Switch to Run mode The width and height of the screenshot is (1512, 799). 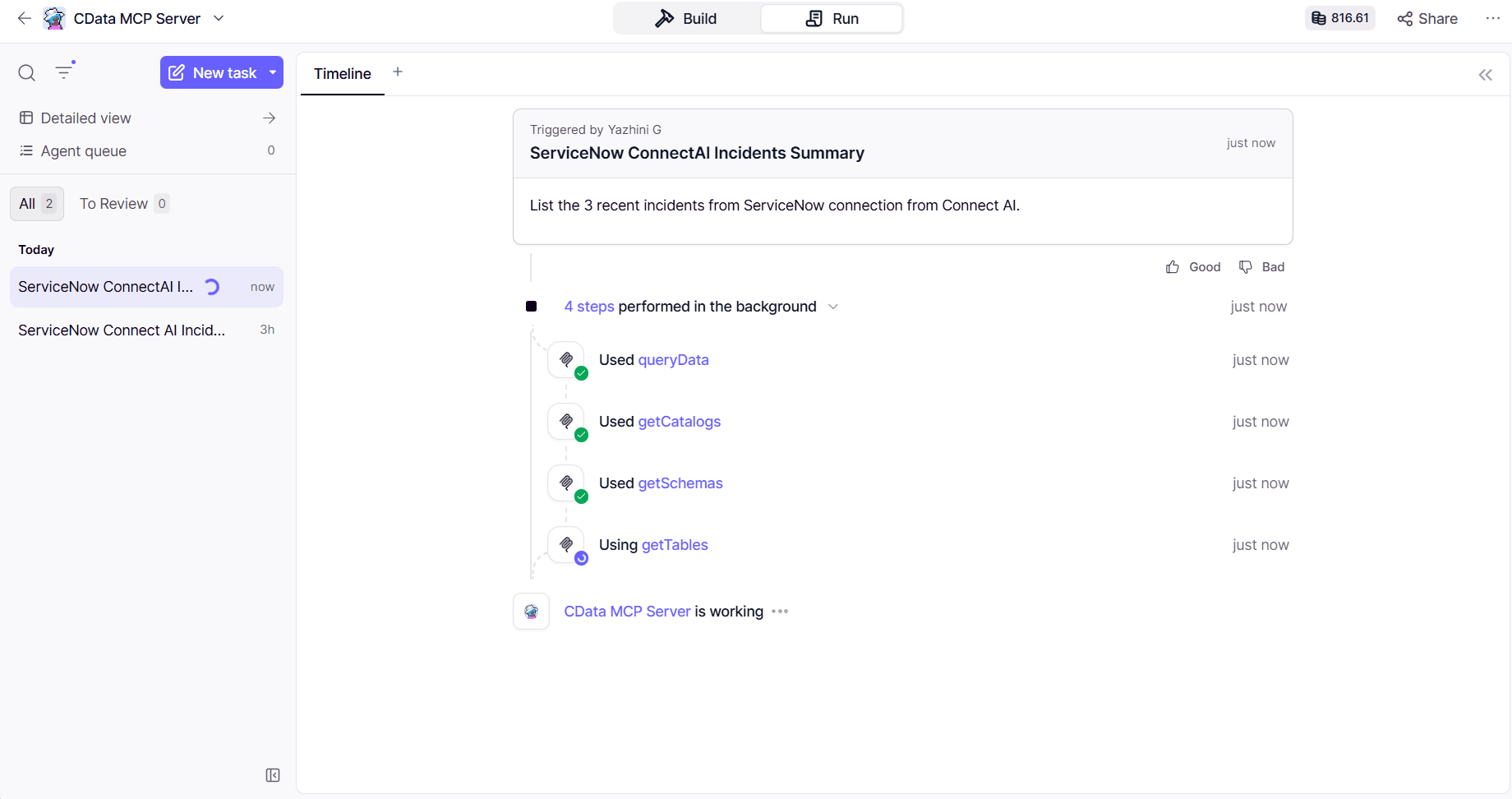coord(832,19)
